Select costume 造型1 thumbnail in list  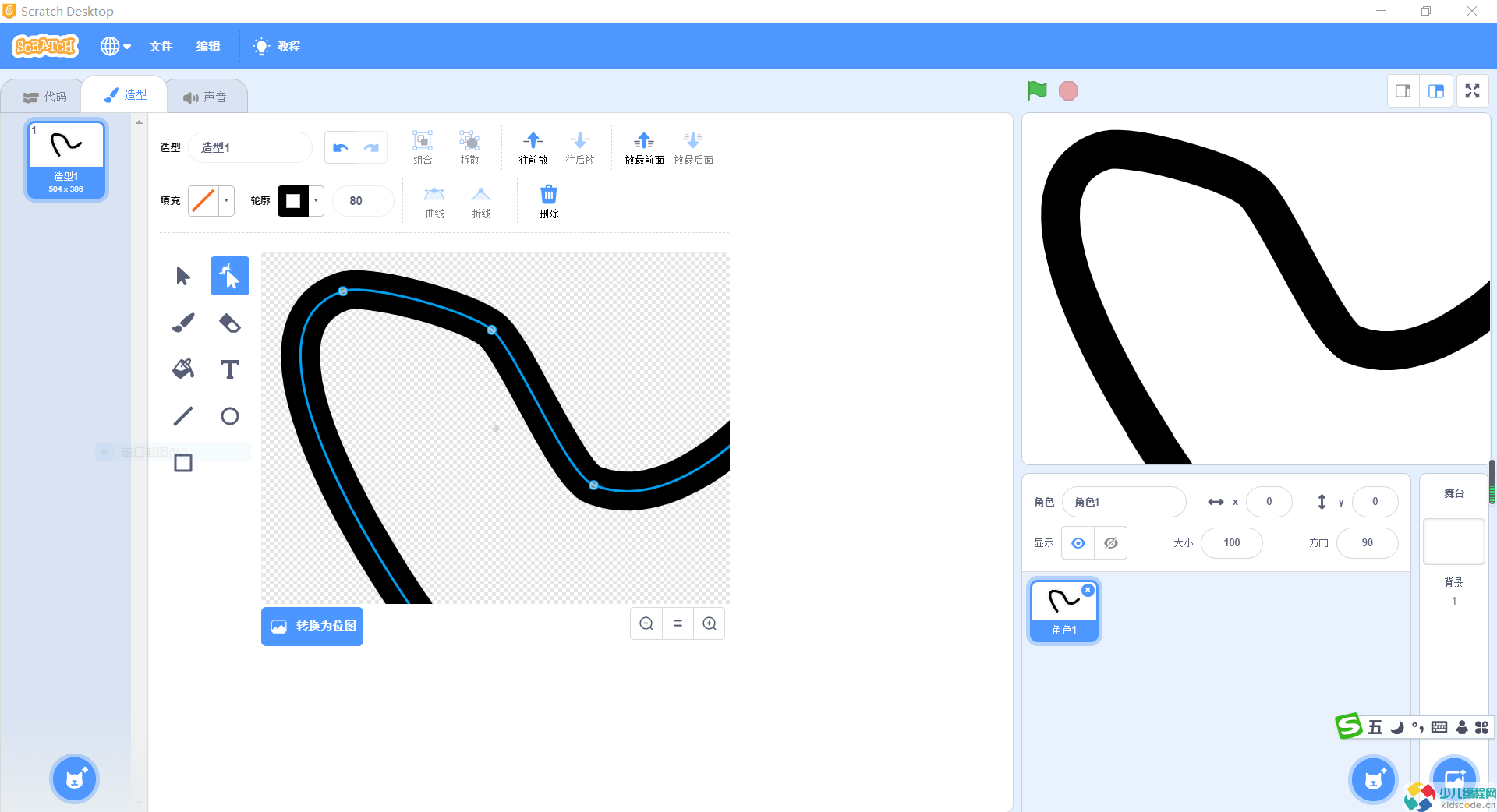point(66,159)
